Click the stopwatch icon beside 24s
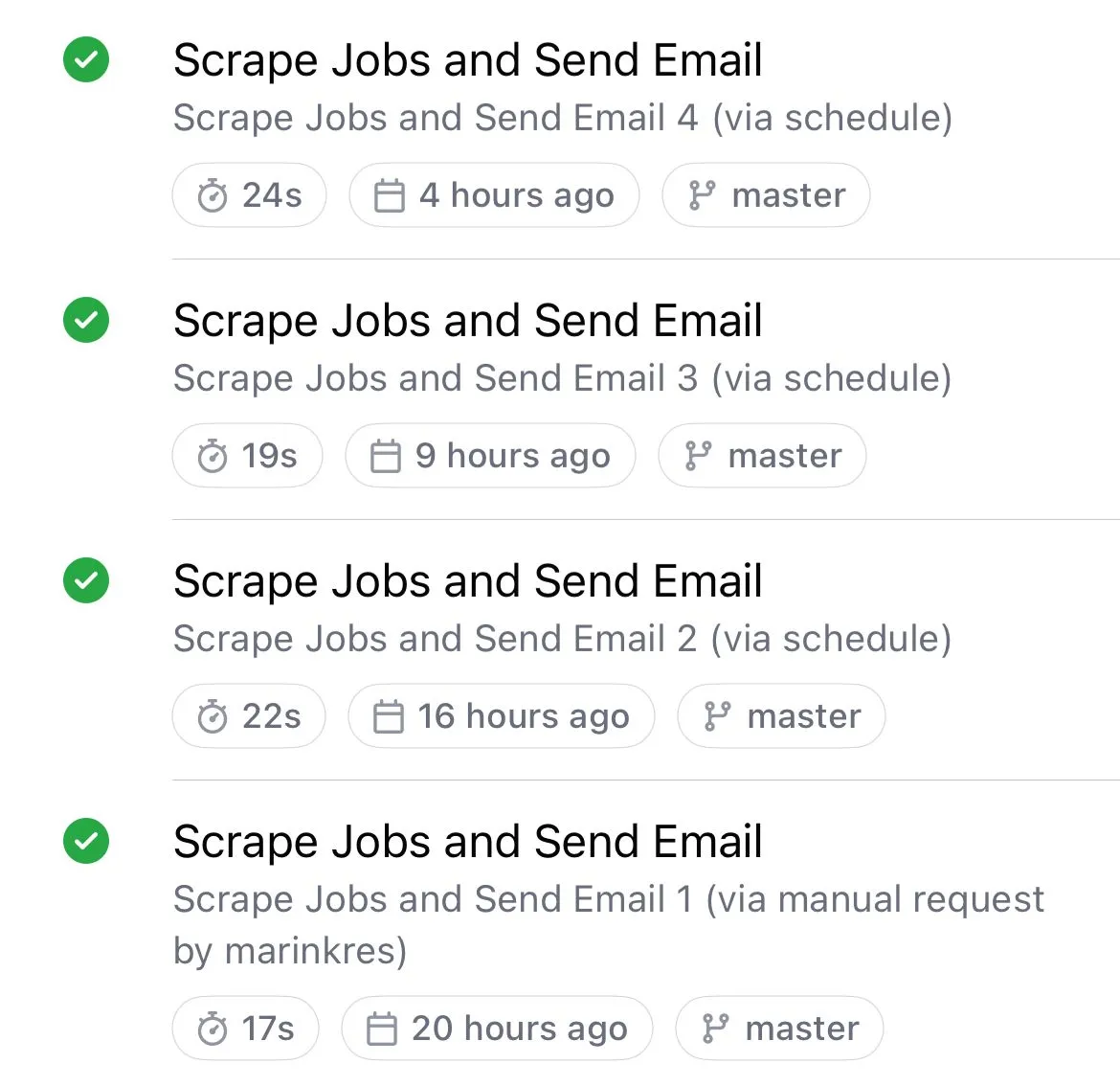This screenshot has height=1086, width=1120. (x=213, y=196)
